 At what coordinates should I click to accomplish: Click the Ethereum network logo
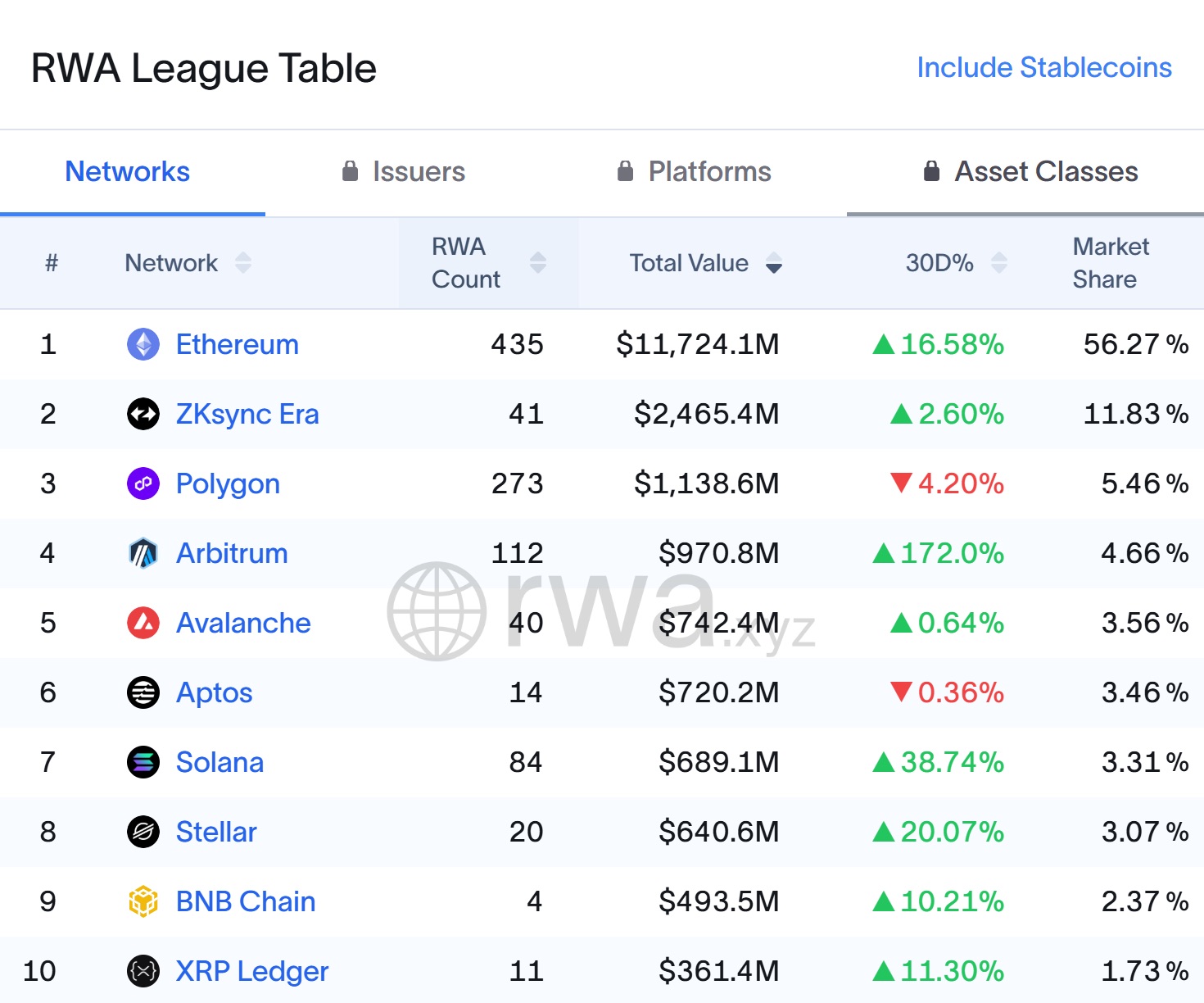[144, 344]
